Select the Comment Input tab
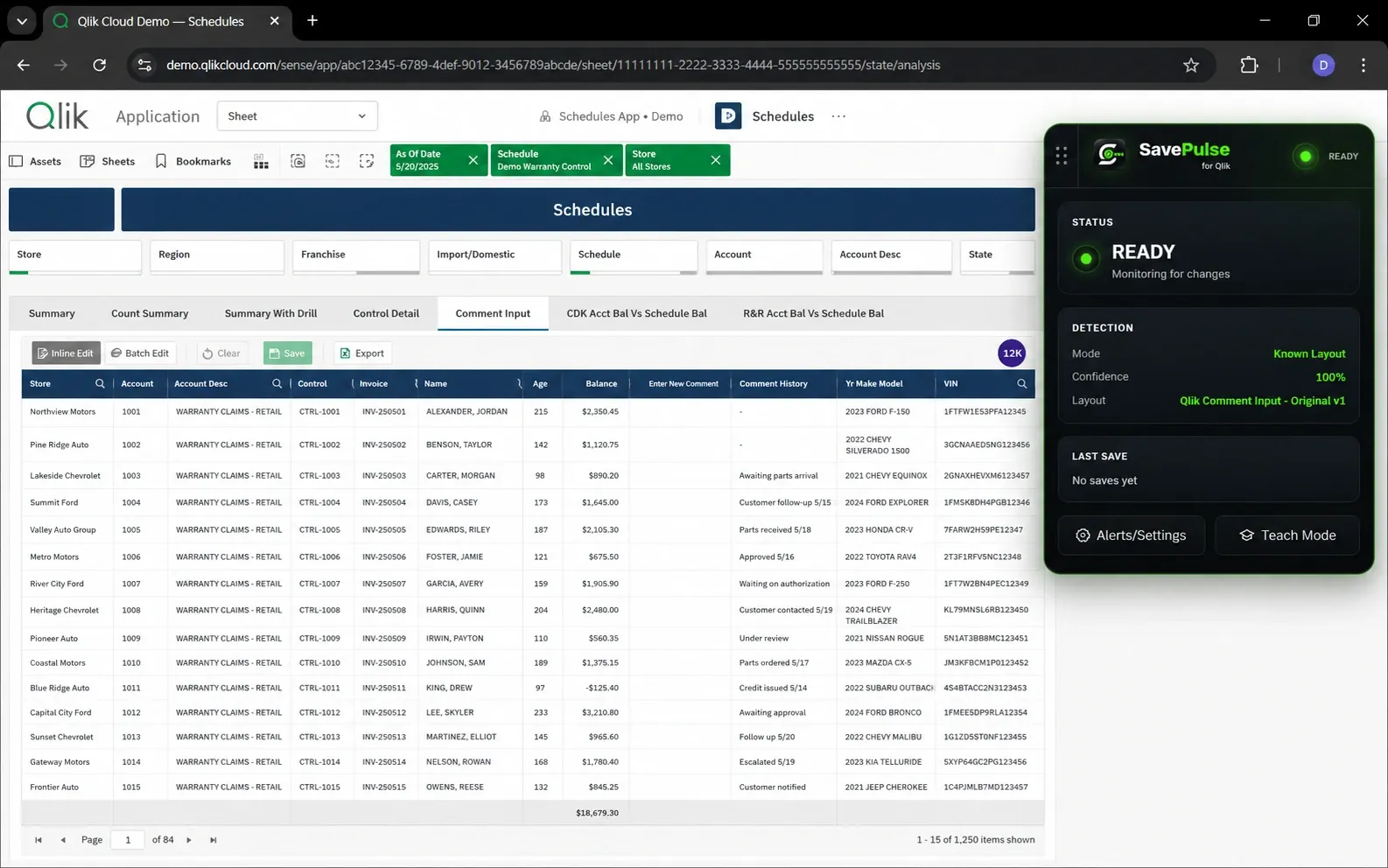 point(493,313)
